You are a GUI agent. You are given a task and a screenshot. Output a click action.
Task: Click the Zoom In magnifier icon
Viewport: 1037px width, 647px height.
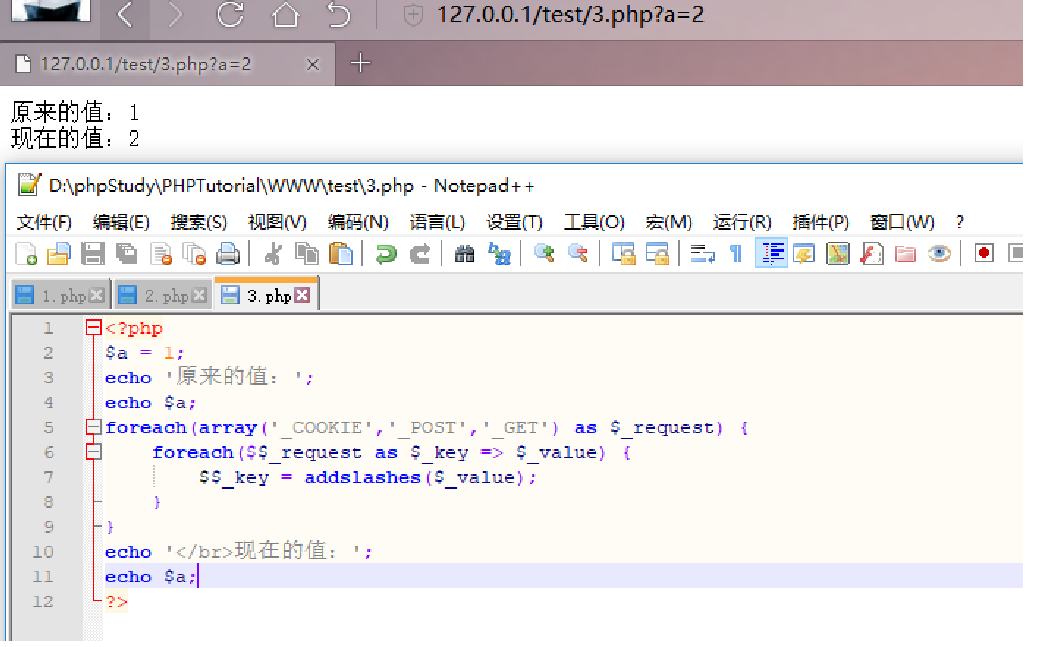pos(544,253)
